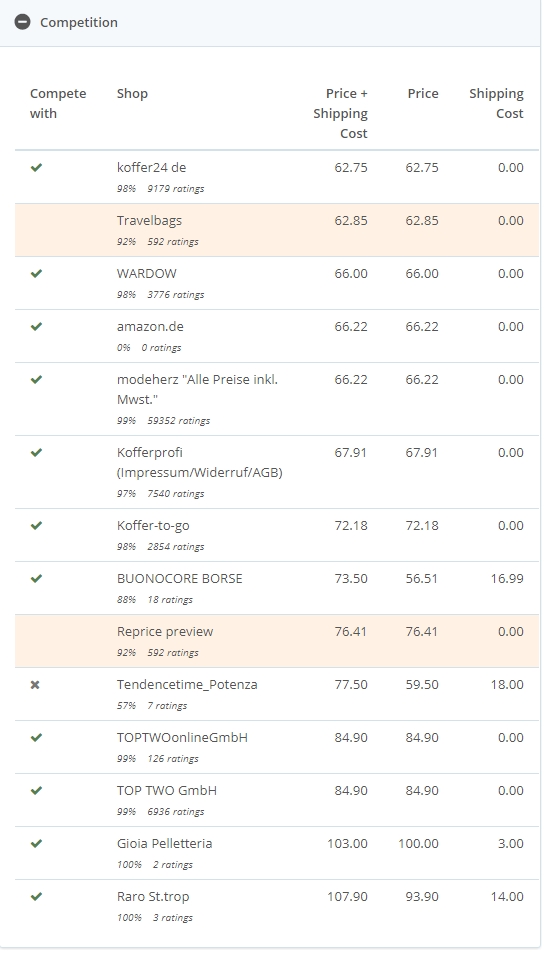Click the checkmark icon beside modeherz
This screenshot has height=953, width=552.
point(36,379)
